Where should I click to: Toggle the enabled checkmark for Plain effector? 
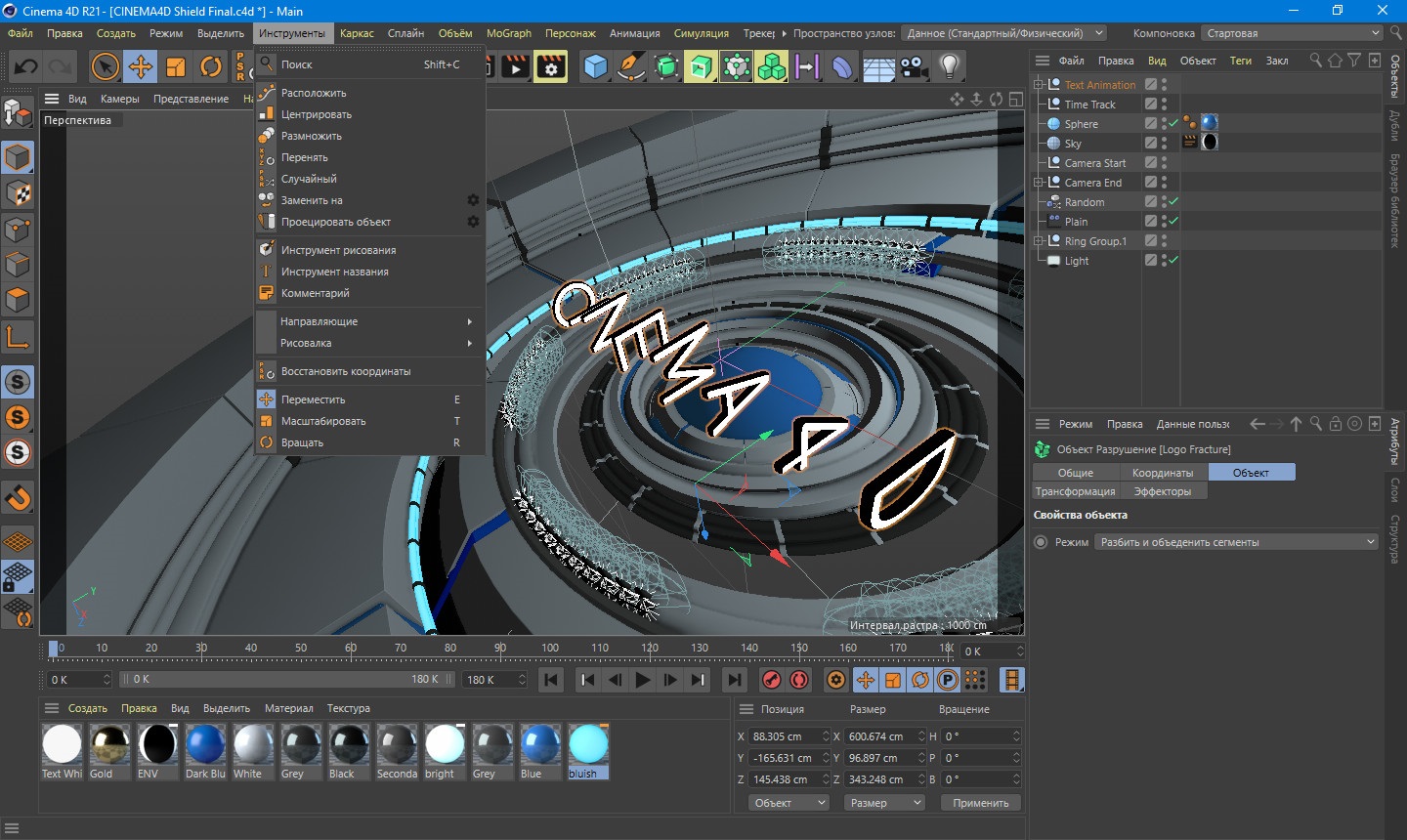pos(1172,221)
